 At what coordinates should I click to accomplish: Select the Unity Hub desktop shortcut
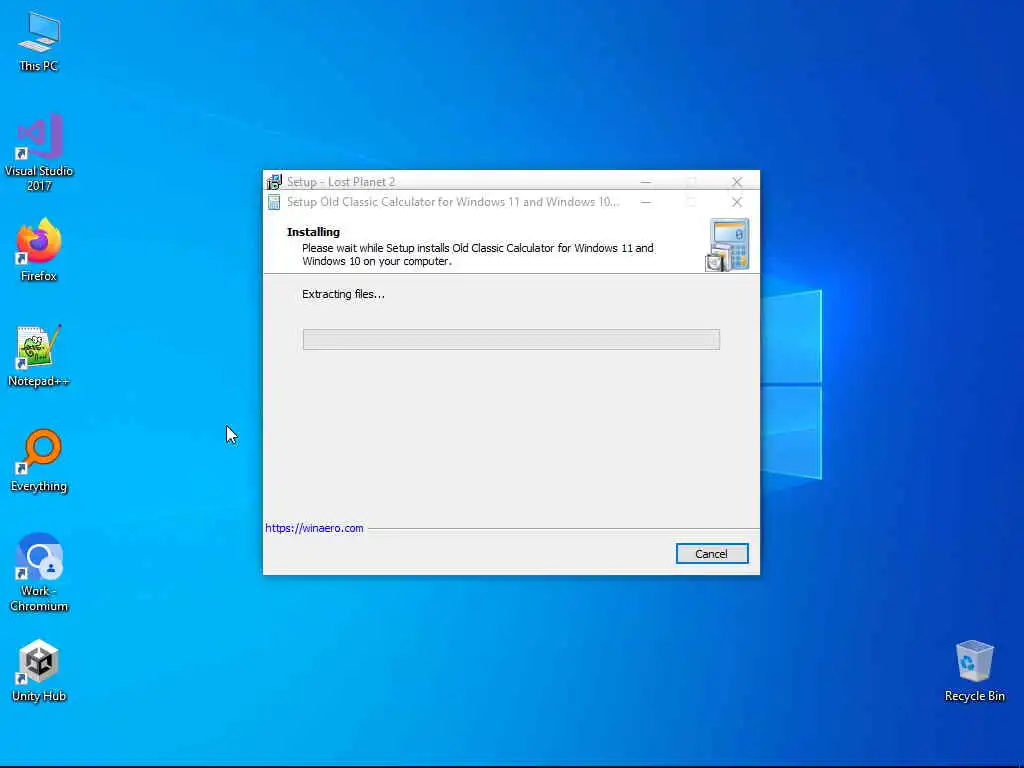coord(39,671)
